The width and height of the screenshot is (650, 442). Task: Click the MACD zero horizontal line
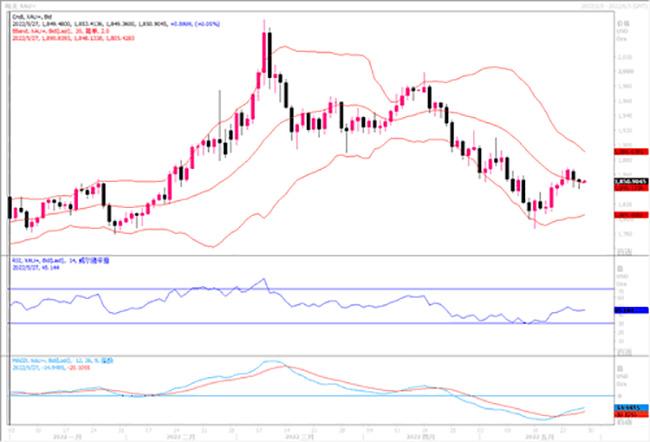pos(300,395)
